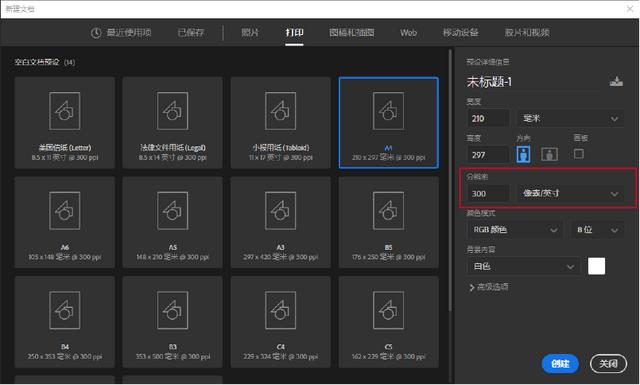Image resolution: width=640 pixels, height=385 pixels.
Task: Open the 像素/英寸 resolution unit dropdown
Action: 570,193
